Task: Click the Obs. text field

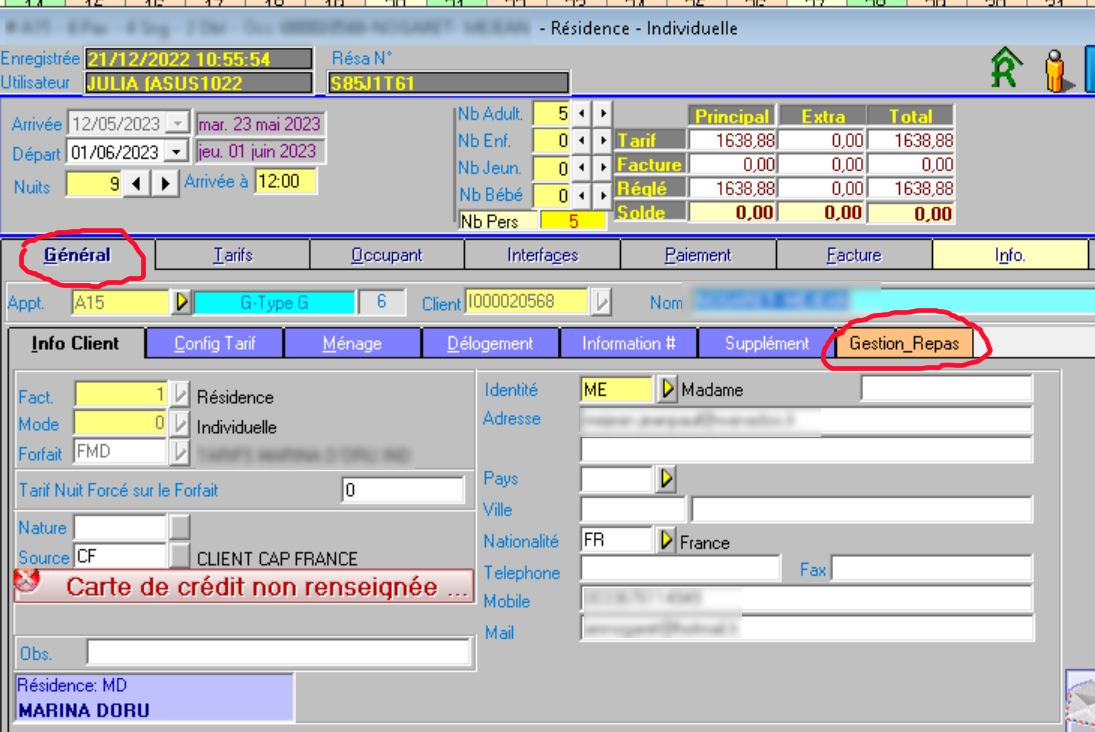Action: (278, 652)
